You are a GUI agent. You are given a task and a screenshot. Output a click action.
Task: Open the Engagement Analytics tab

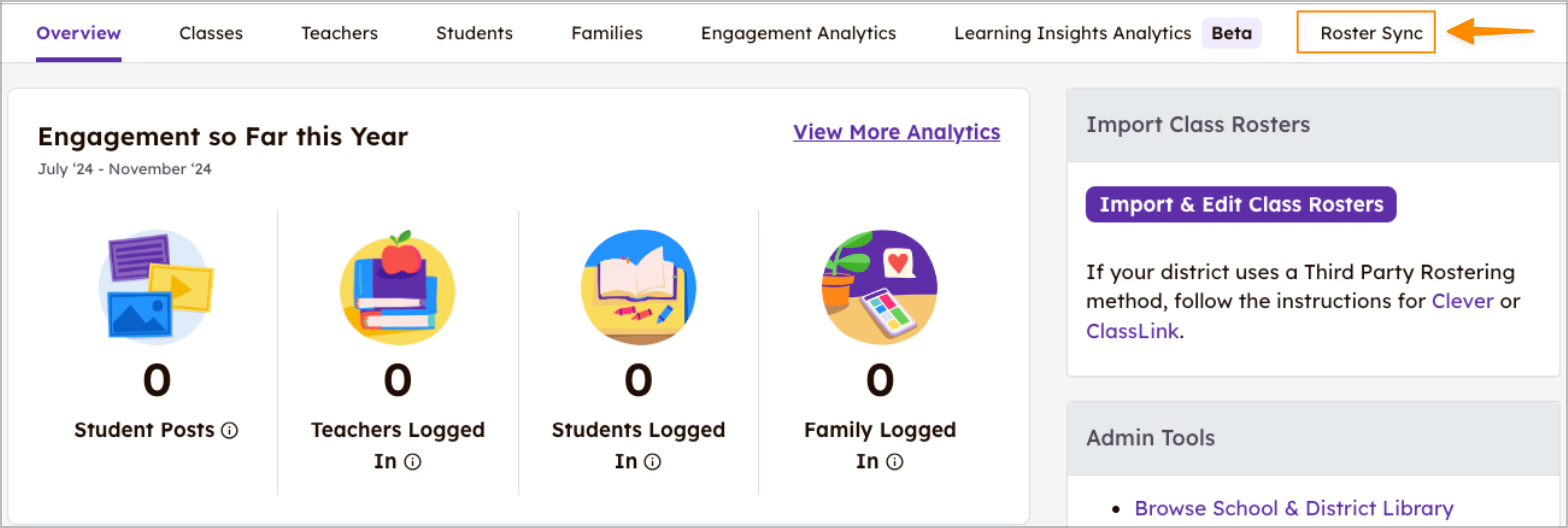click(x=798, y=33)
